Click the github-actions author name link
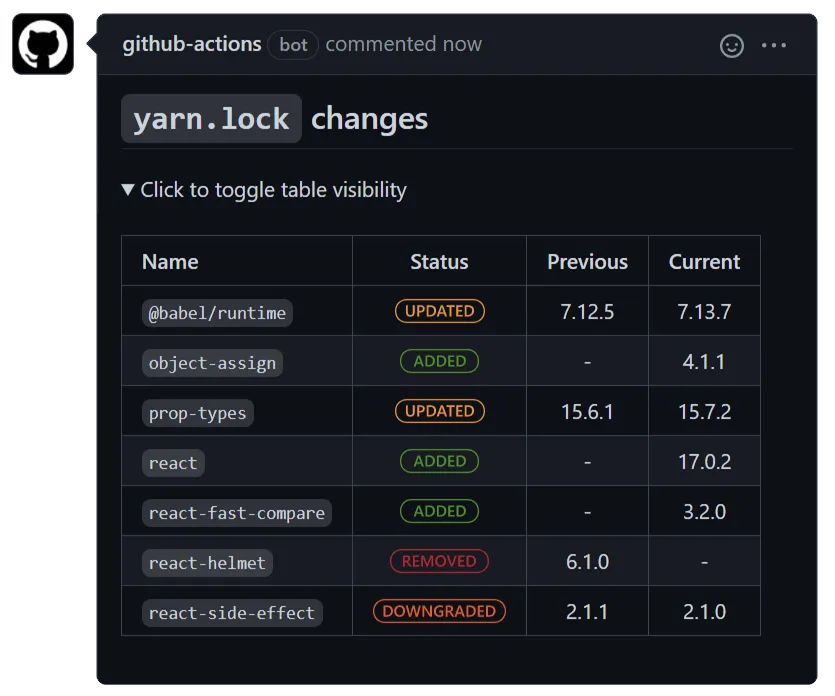Viewport: 835px width, 696px height. click(192, 45)
